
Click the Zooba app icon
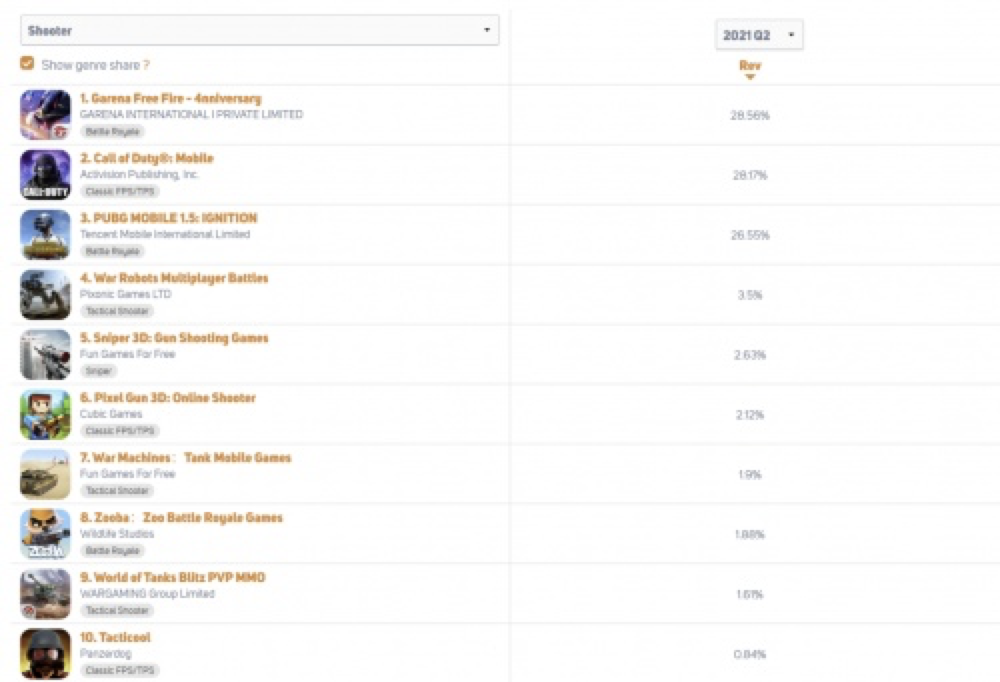pyautogui.click(x=45, y=535)
